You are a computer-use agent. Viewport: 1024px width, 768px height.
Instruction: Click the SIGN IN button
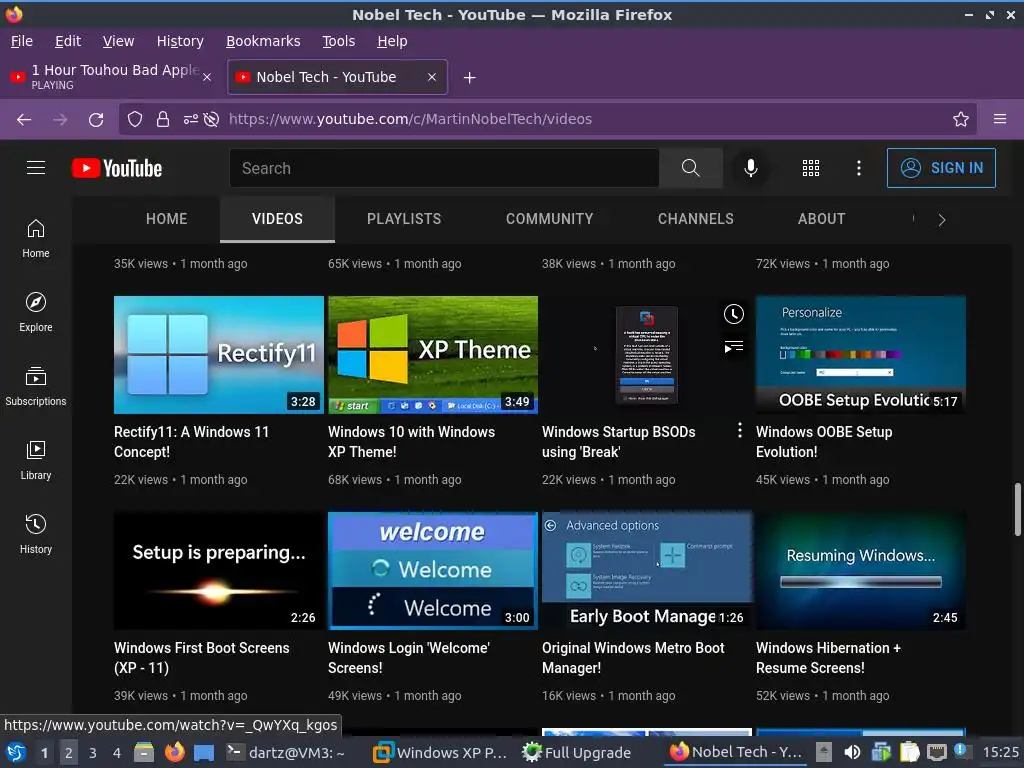click(941, 168)
